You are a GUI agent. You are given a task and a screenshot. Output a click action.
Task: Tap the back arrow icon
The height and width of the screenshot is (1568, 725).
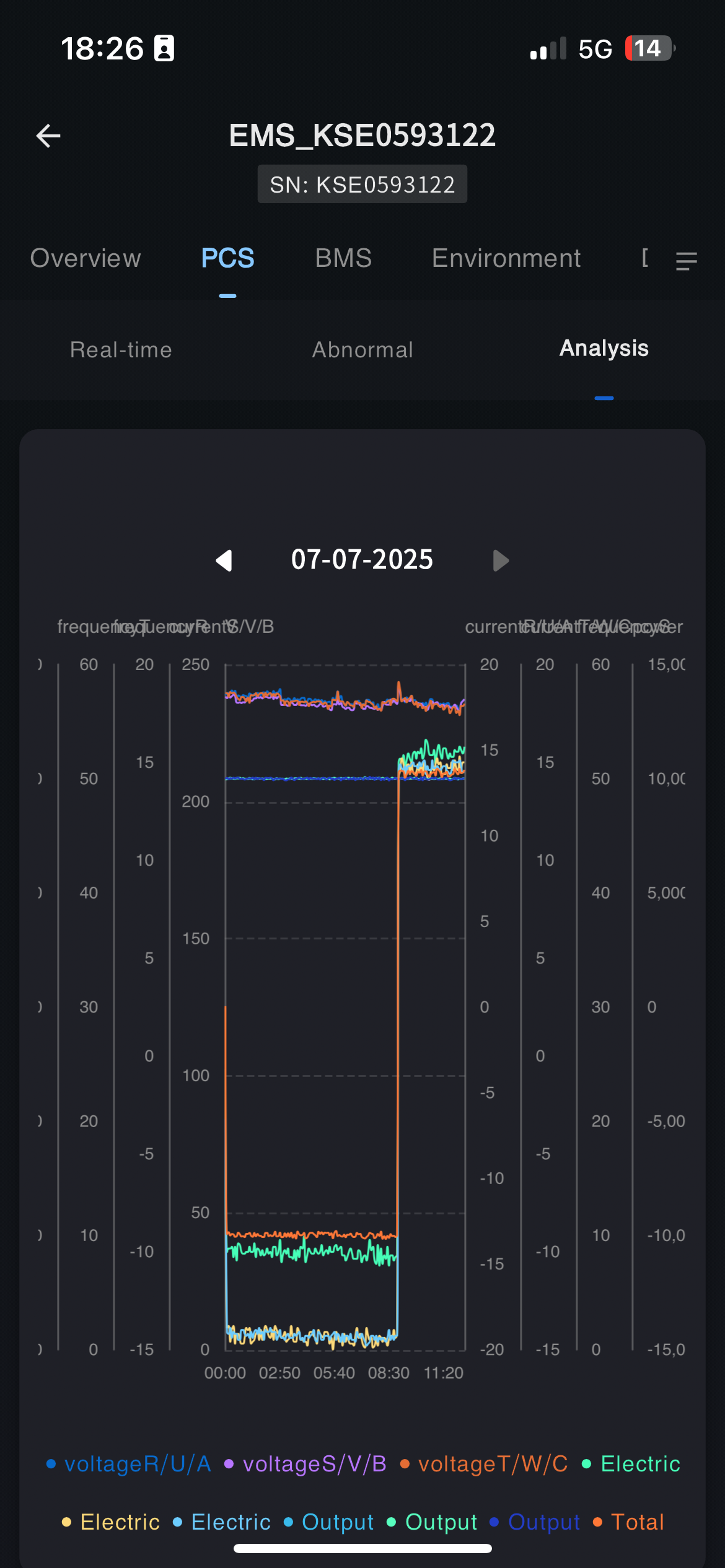coord(48,136)
